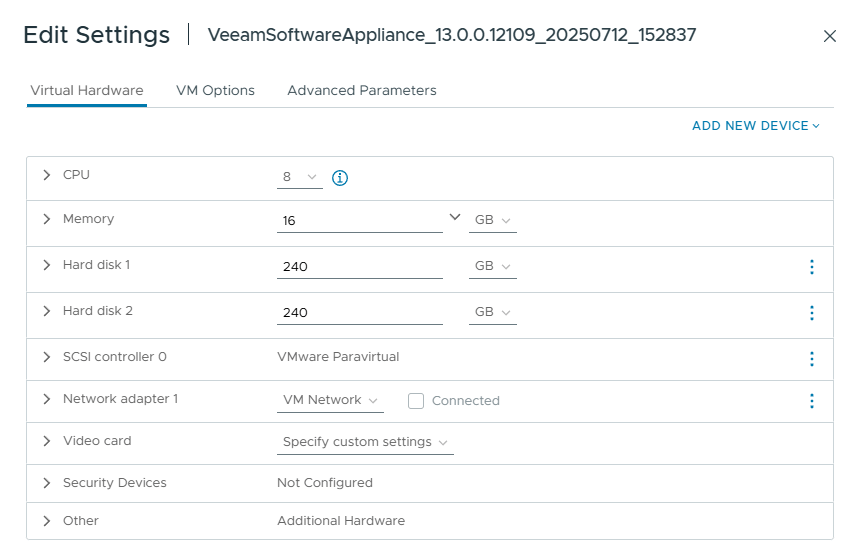Expand the Video card section
This screenshot has width=860, height=547.
[46, 441]
